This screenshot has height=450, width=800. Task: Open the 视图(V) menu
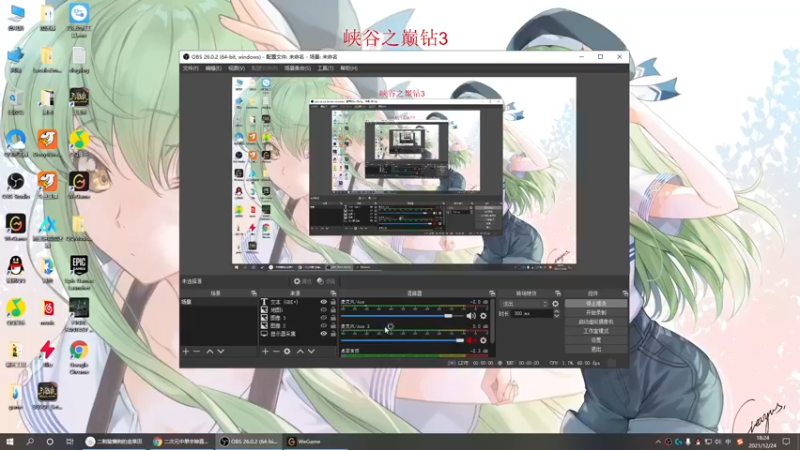(236, 68)
